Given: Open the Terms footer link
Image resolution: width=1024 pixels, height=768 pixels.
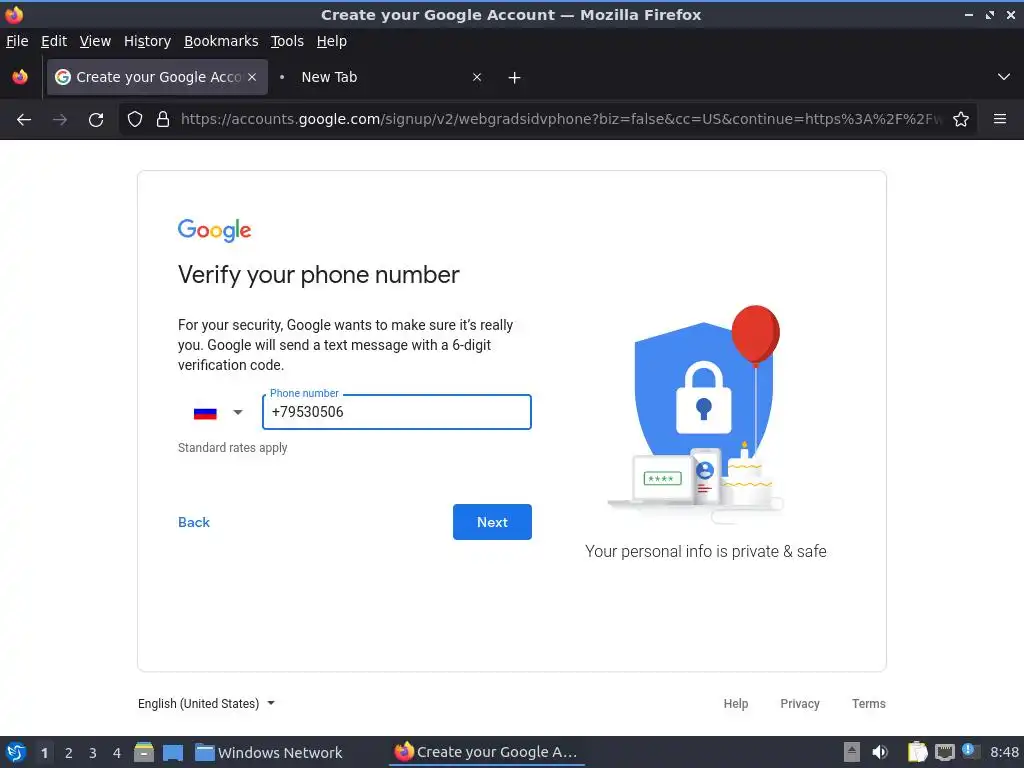Looking at the screenshot, I should [869, 703].
